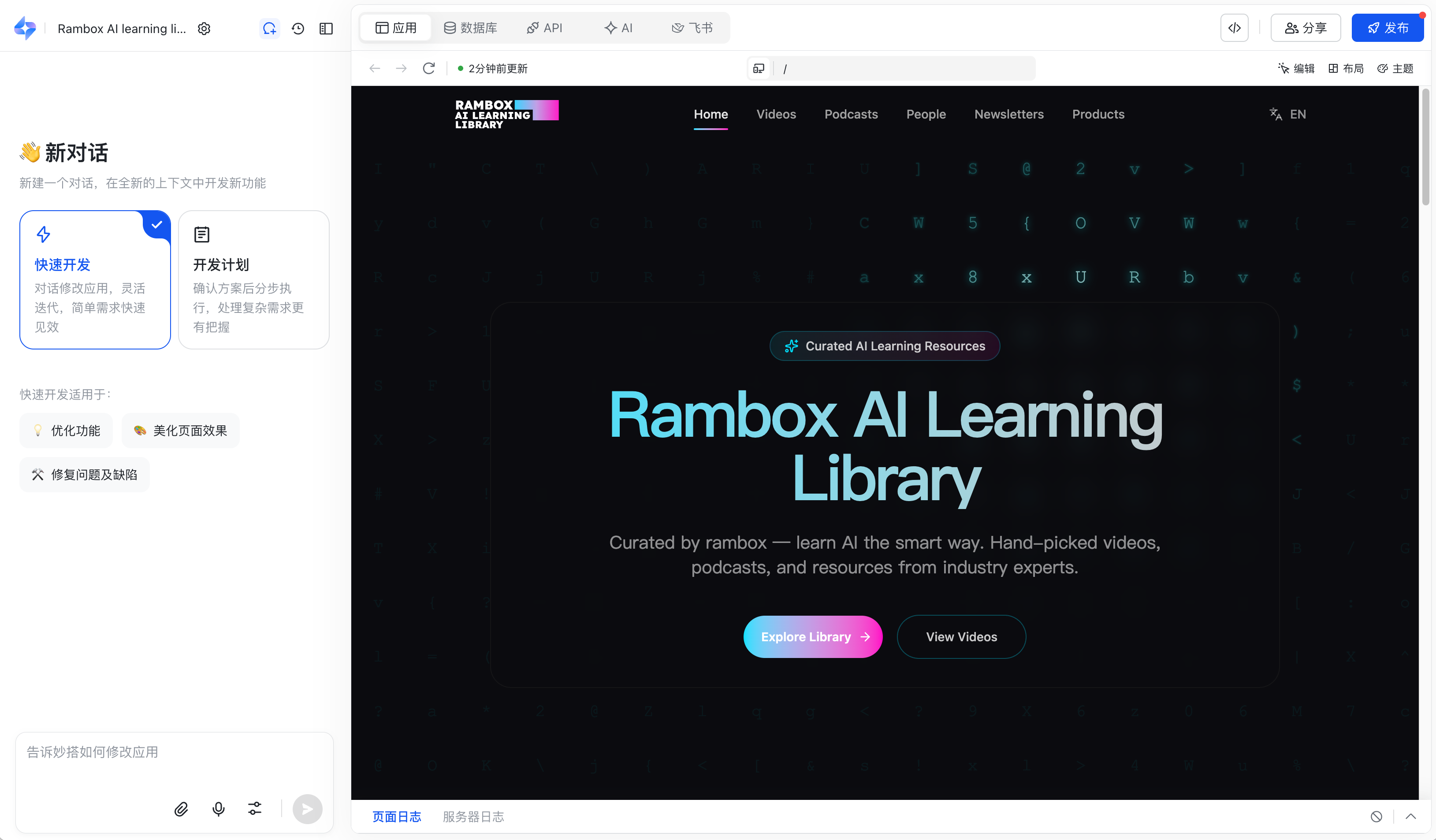Open the page selector next to the path
Viewport: 1436px width, 840px height.
tap(759, 68)
